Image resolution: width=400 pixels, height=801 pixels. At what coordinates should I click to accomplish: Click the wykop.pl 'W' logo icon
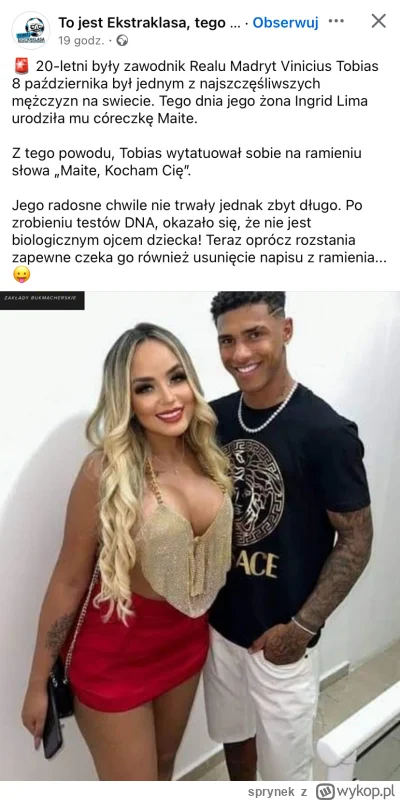[324, 791]
